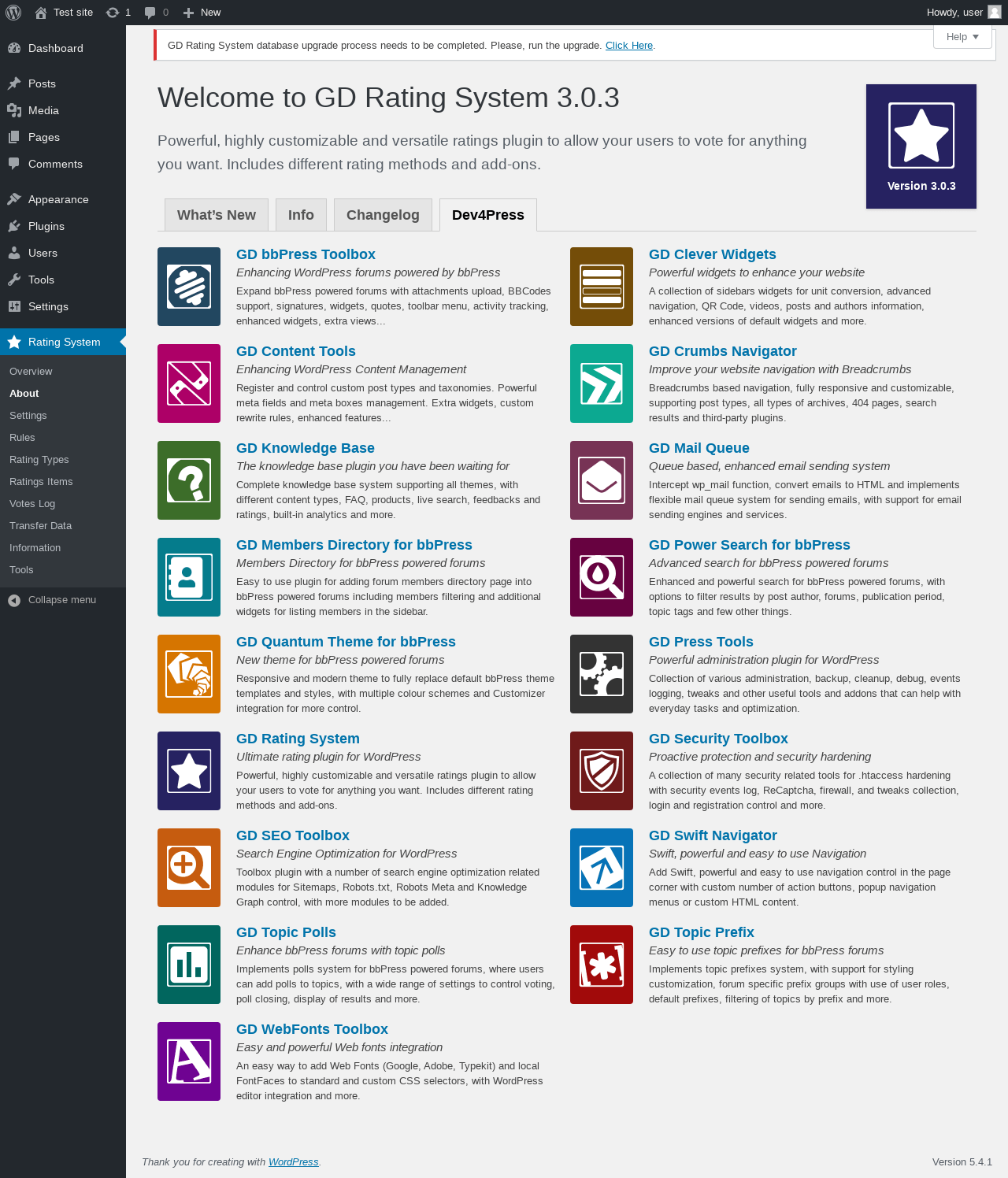The image size is (1008, 1178).
Task: Click the GD Crumbs Navigator plugin icon
Action: 602,383
